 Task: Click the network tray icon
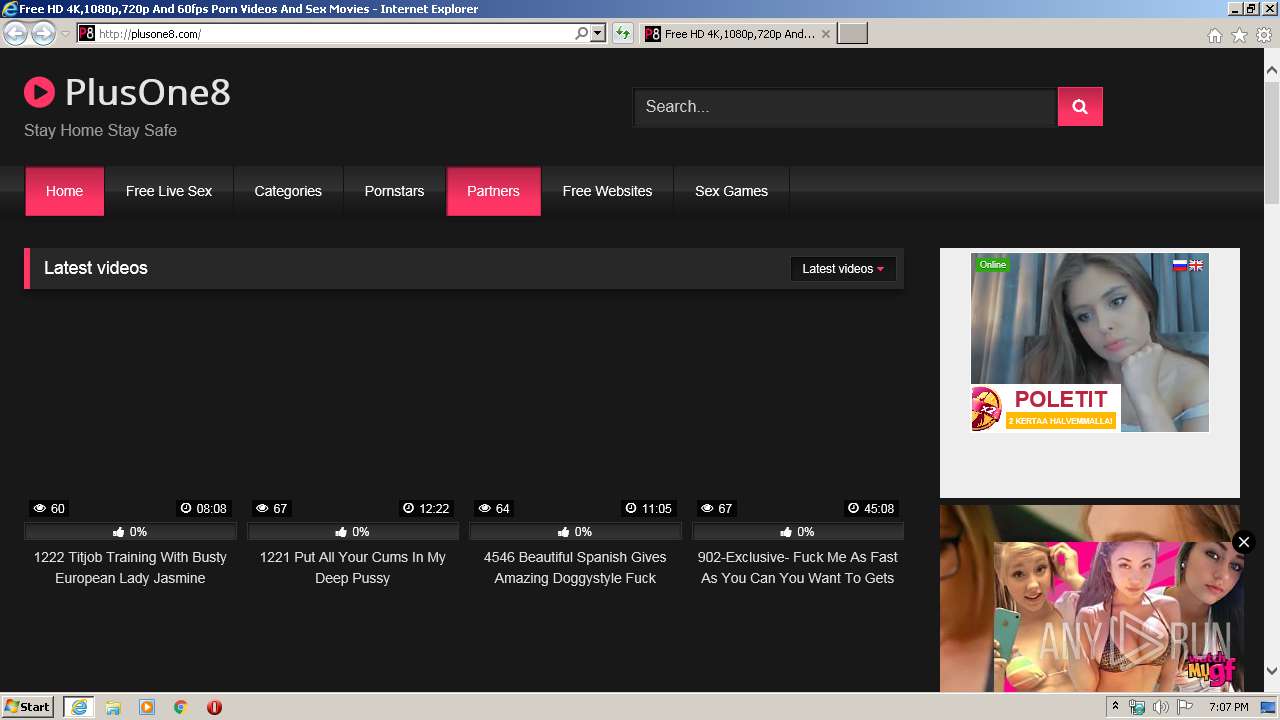click(1137, 707)
